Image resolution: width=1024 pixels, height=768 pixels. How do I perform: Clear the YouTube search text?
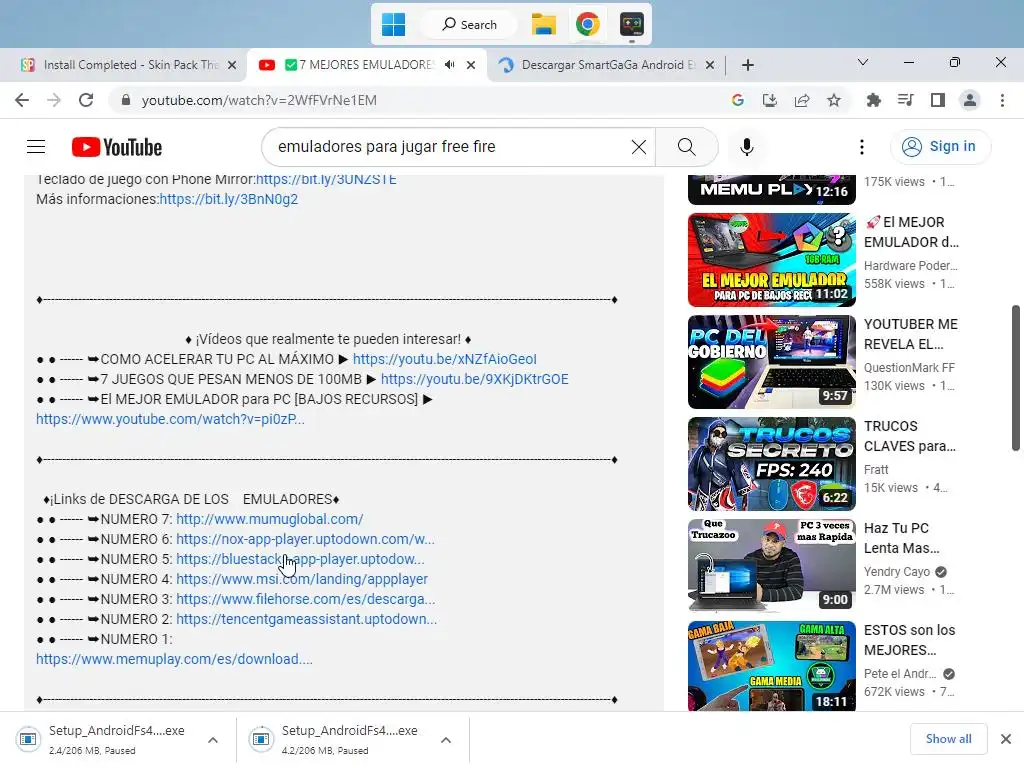pos(639,147)
